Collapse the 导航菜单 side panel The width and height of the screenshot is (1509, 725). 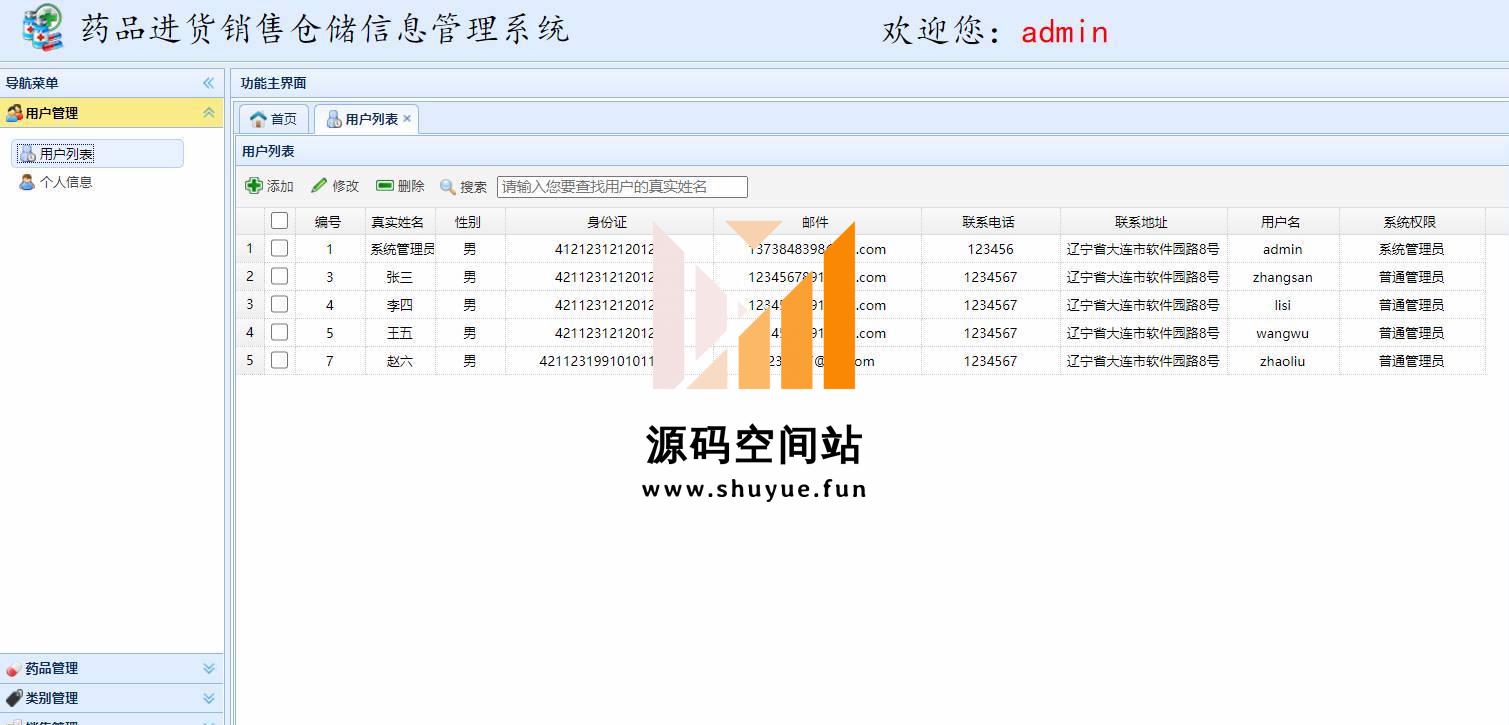[208, 83]
